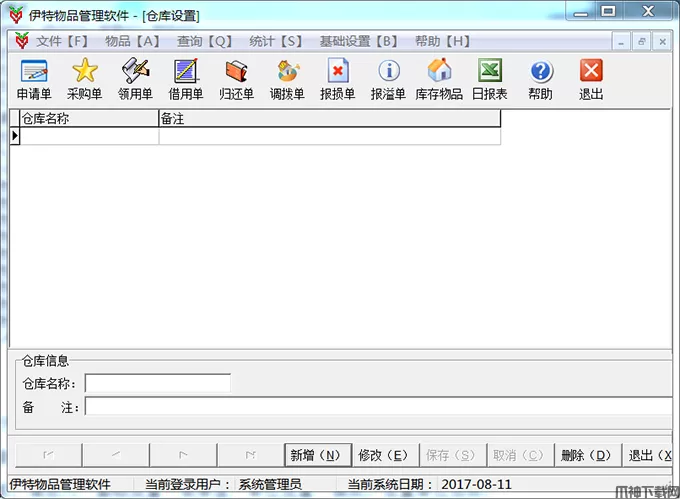Click the logo icon beside 文件 menu
Viewport: 680px width, 499px height.
[x=22, y=41]
